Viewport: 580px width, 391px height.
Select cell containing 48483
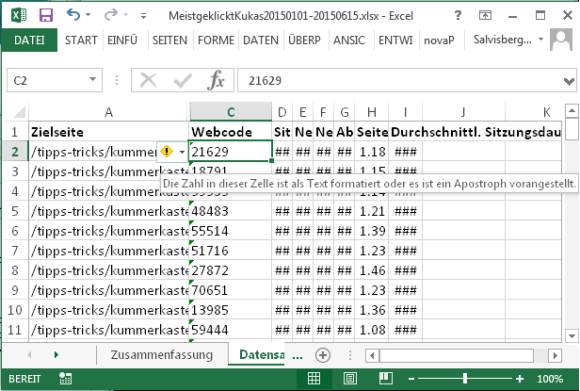231,211
